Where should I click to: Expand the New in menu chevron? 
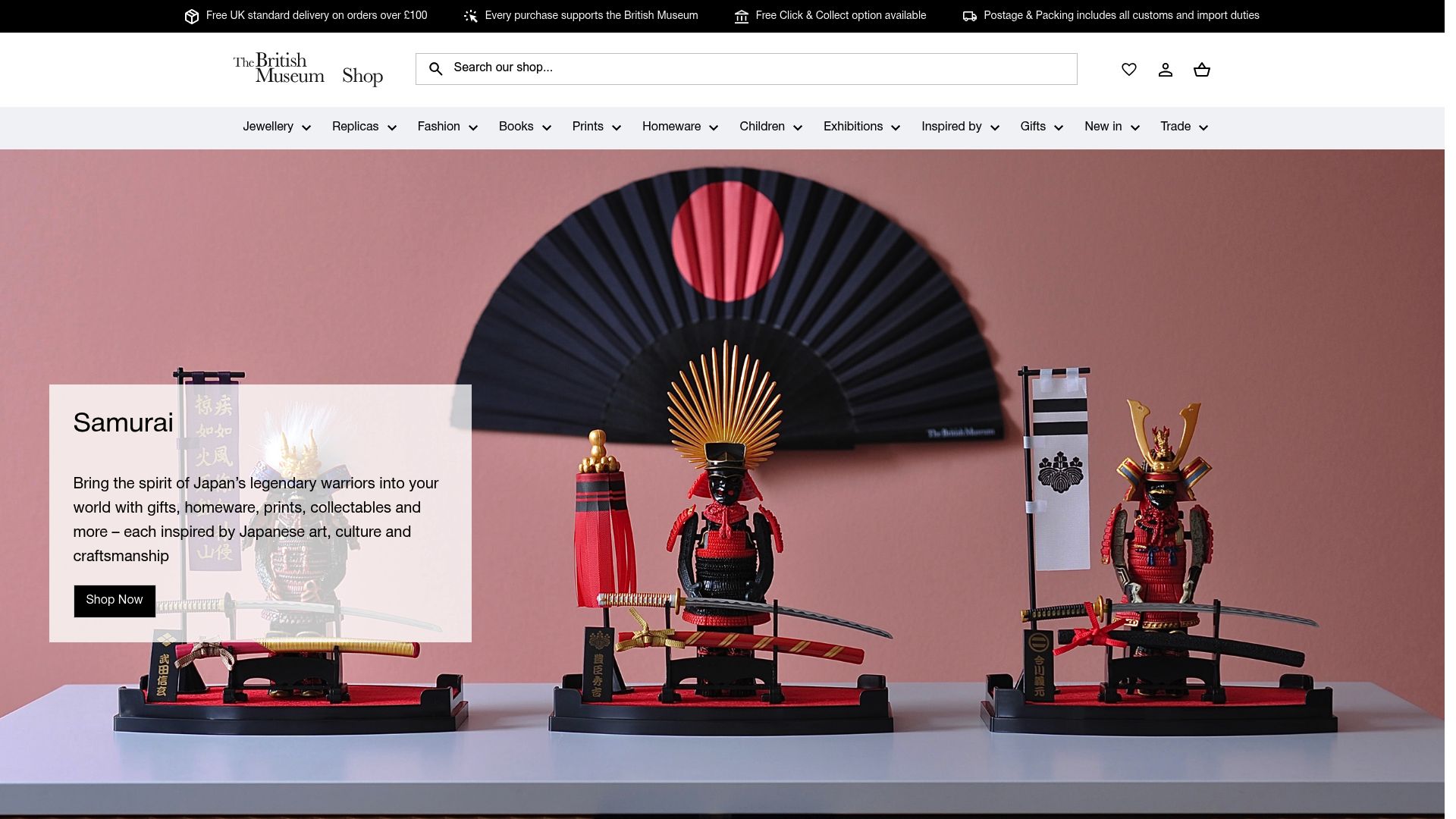[1135, 127]
